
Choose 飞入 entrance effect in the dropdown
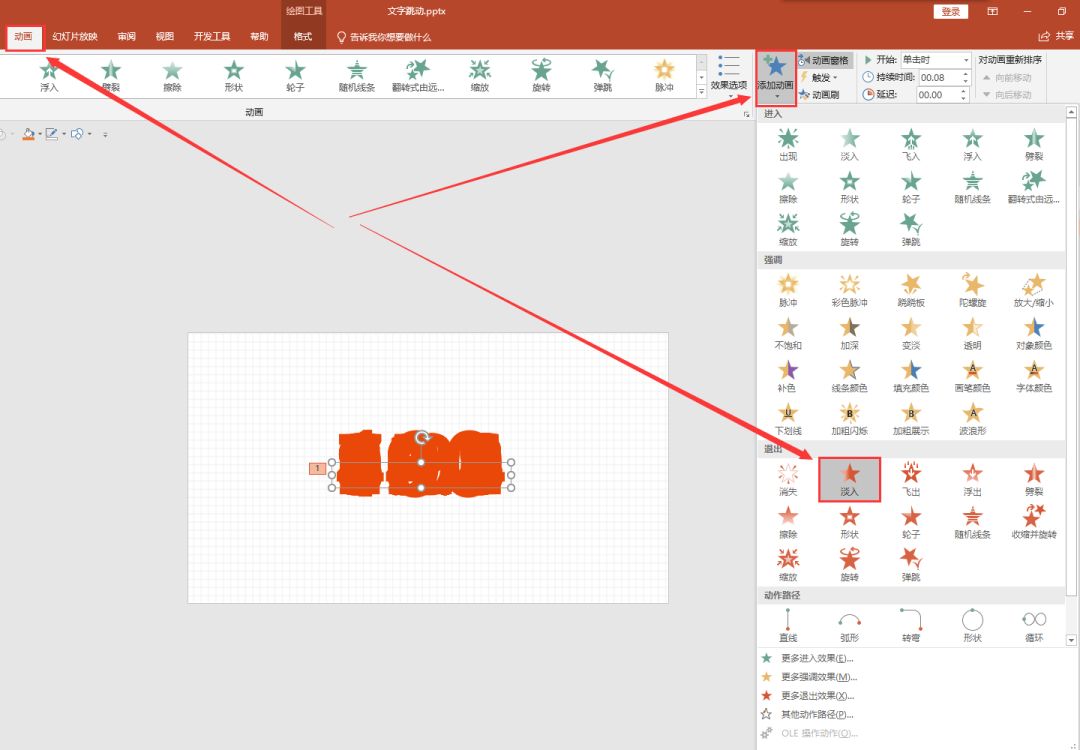[x=911, y=145]
